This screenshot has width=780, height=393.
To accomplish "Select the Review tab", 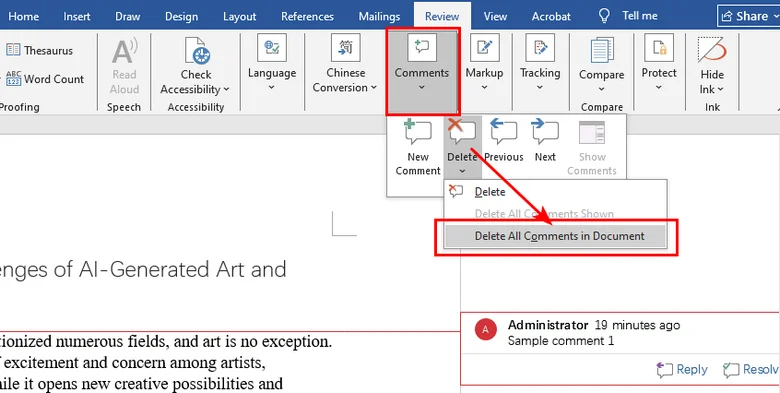I will point(442,16).
